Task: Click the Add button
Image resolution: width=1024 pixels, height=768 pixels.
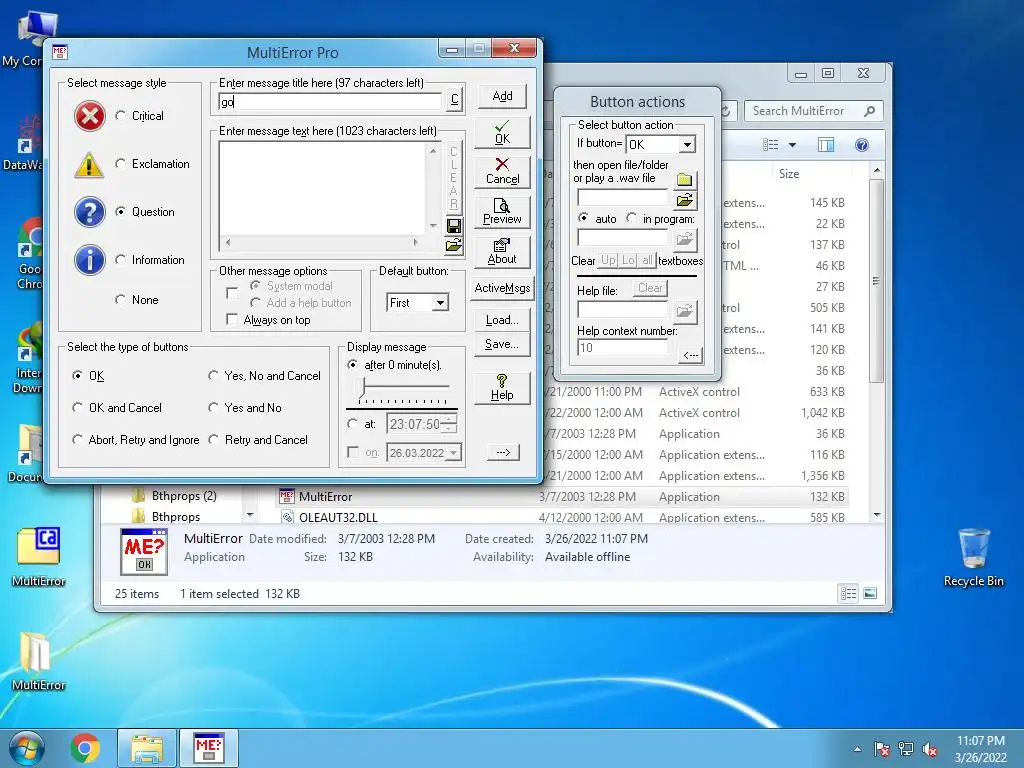Action: (x=502, y=97)
